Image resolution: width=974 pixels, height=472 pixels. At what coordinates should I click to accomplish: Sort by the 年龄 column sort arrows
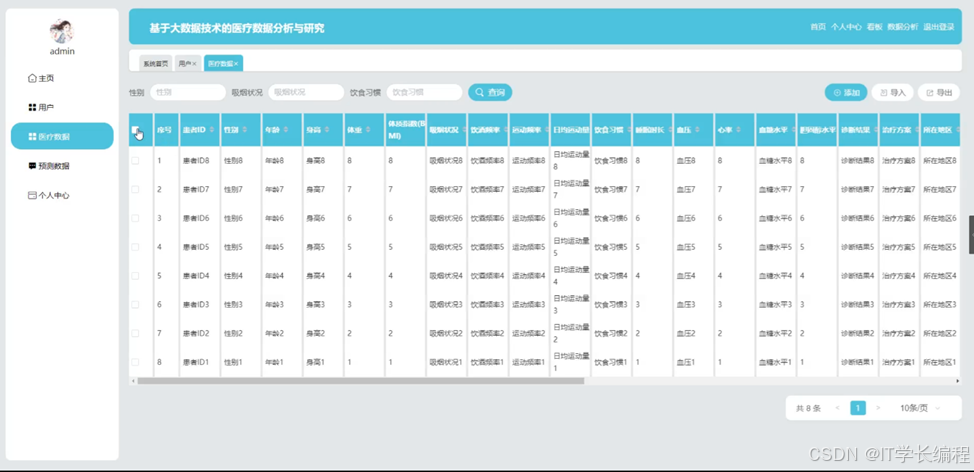(286, 130)
